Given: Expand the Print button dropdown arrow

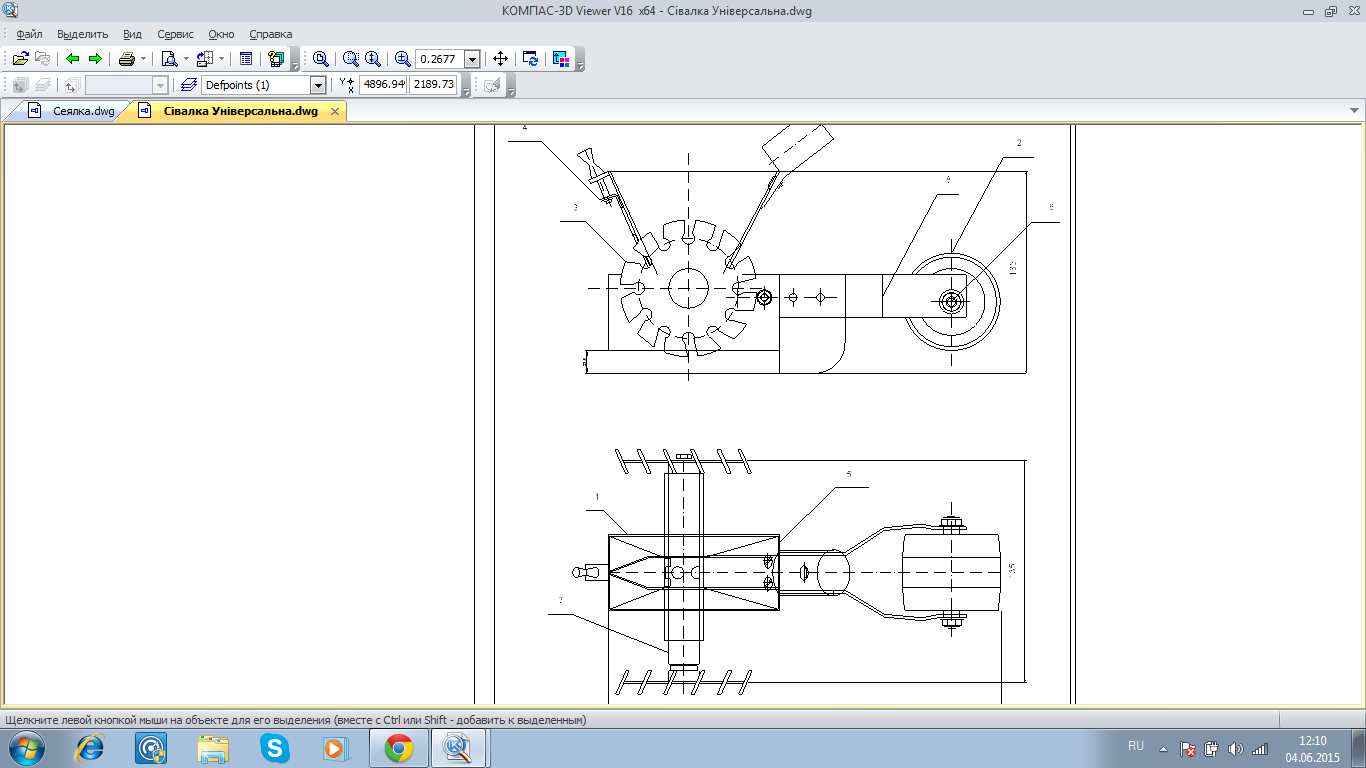Looking at the screenshot, I should point(144,59).
